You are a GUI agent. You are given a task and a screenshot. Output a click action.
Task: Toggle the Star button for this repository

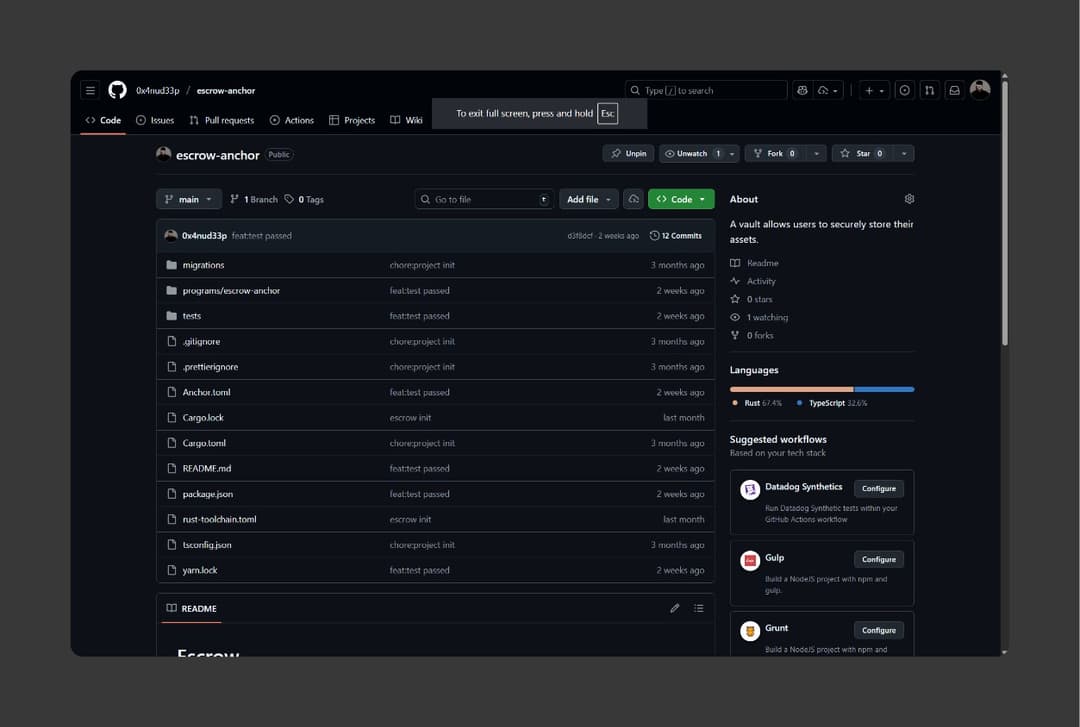(x=862, y=154)
